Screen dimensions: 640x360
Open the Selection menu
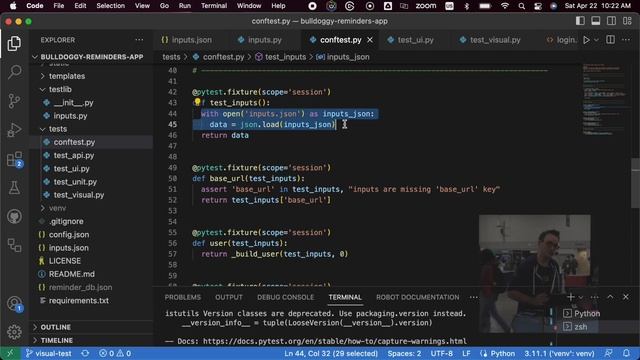point(111,6)
